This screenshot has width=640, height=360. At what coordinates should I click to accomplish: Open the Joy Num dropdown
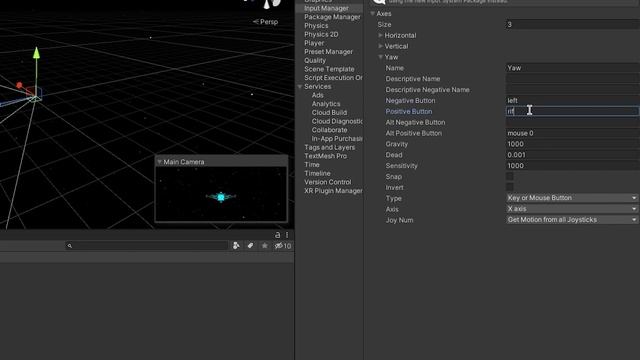tap(572, 220)
